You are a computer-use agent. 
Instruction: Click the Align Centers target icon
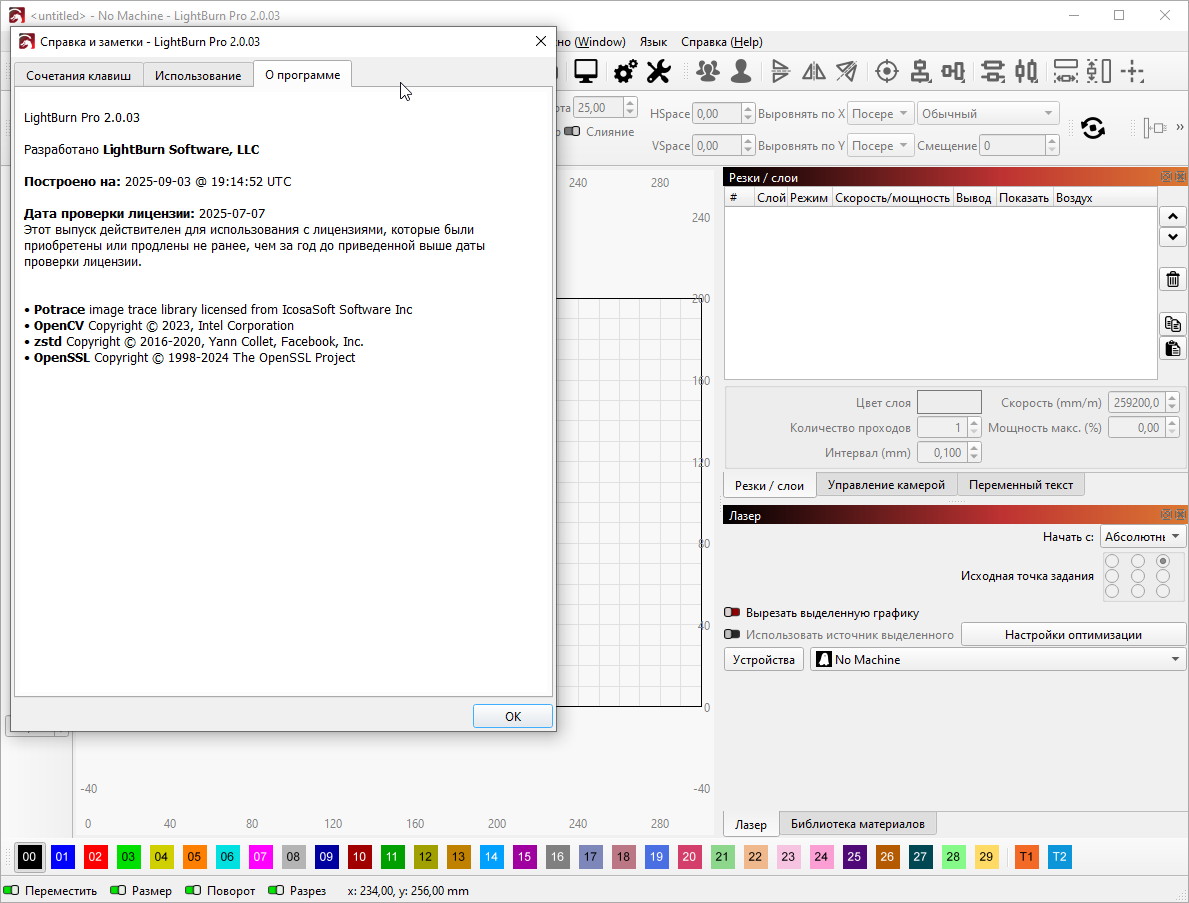[x=886, y=71]
